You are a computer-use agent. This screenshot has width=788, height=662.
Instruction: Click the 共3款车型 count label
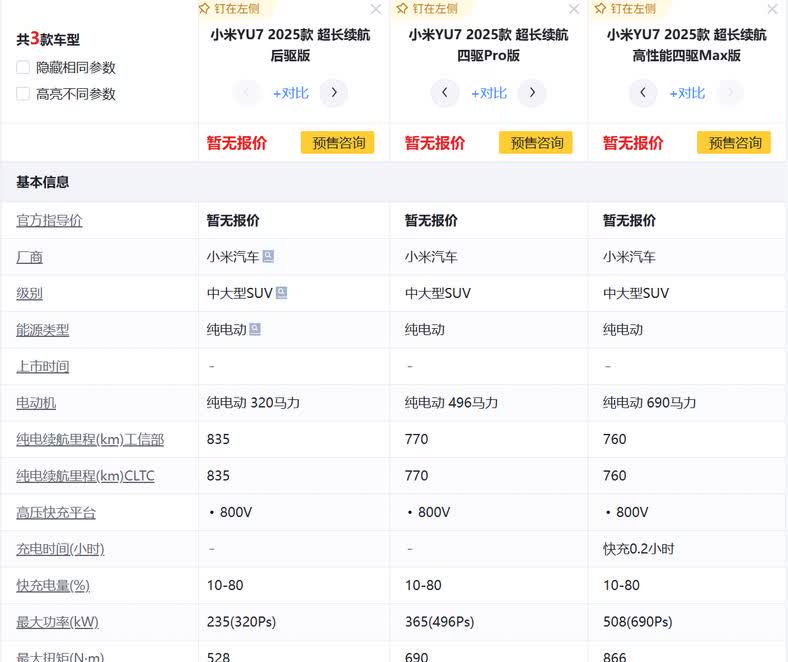(48, 39)
